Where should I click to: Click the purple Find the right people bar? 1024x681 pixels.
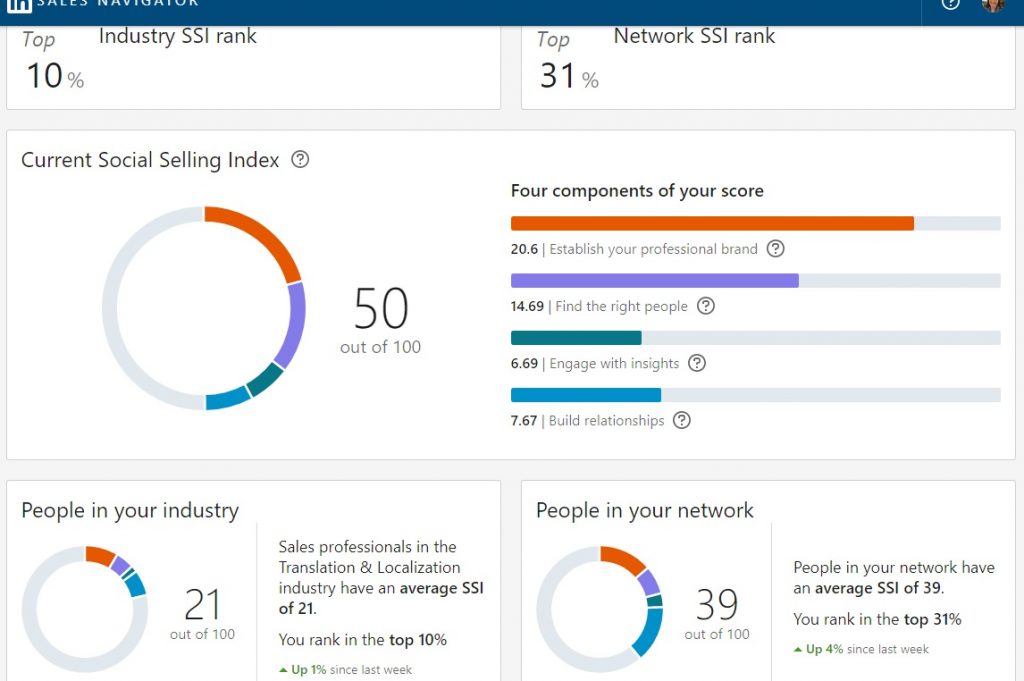[x=654, y=281]
